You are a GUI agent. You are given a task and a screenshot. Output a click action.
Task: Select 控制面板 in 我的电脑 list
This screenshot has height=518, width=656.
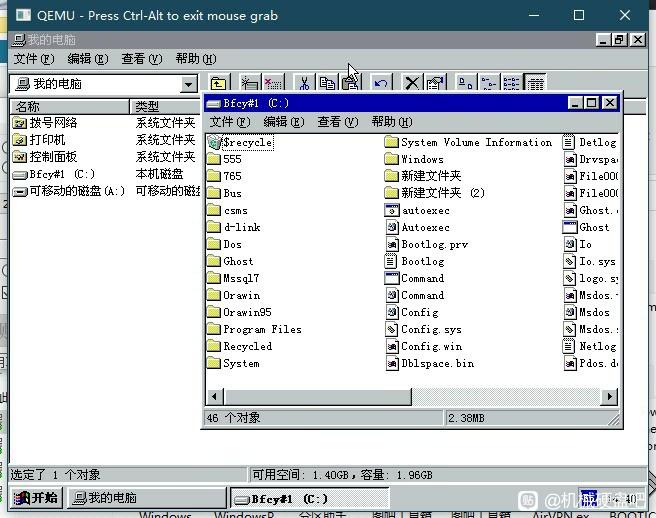pos(45,157)
